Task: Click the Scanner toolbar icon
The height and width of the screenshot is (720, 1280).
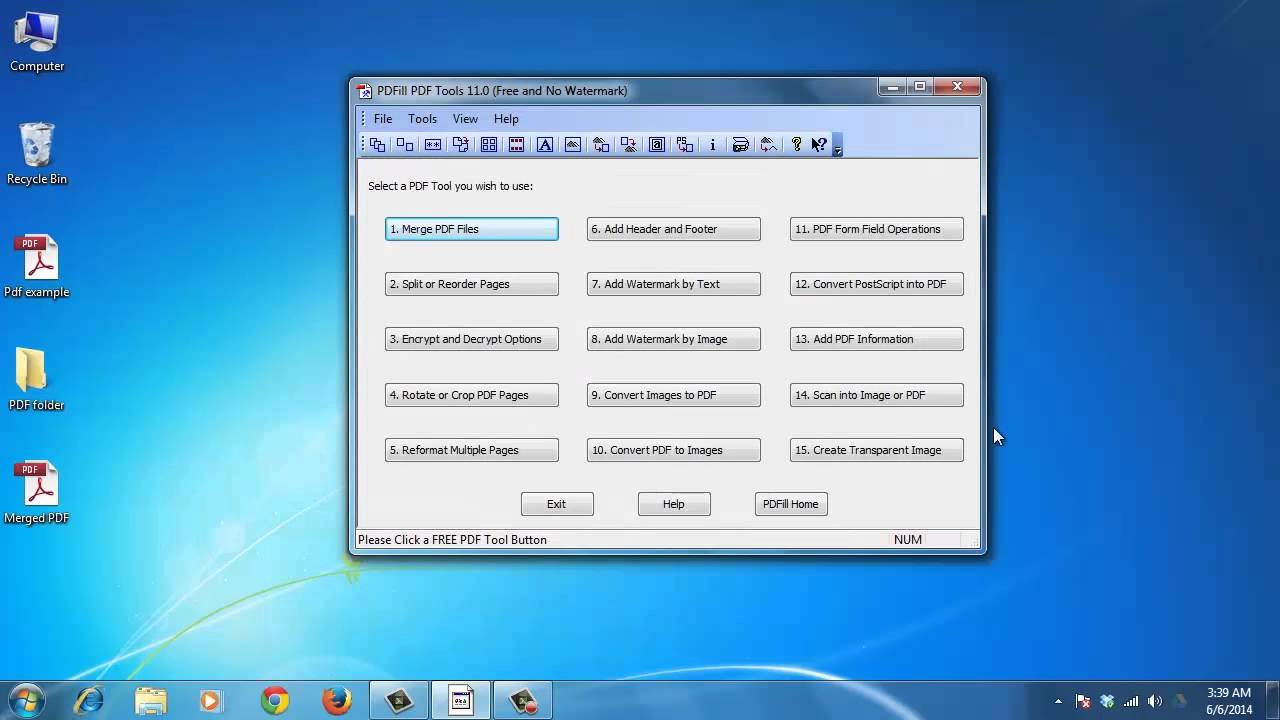Action: coord(741,145)
